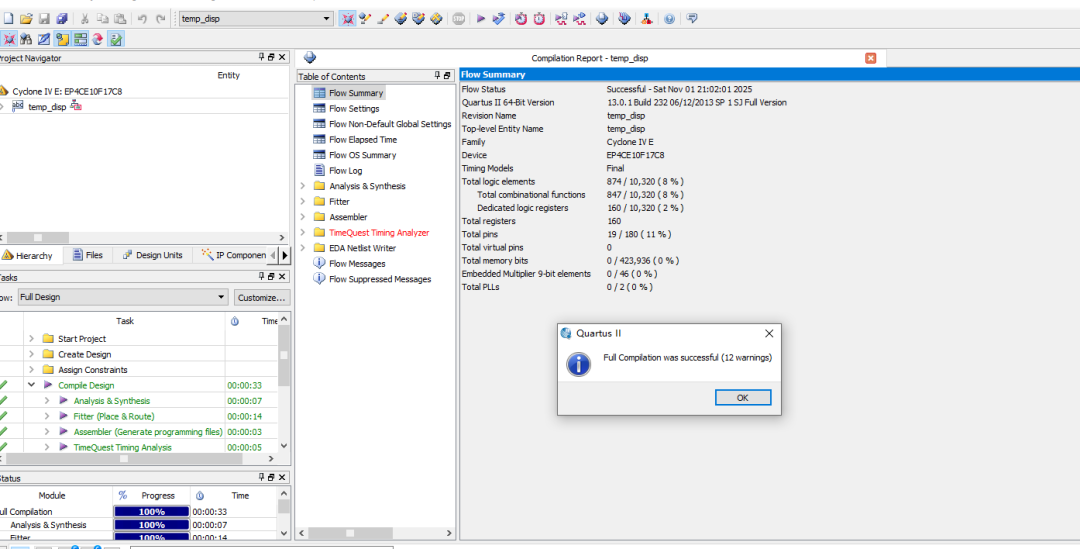Click the New file icon in toolbar
1080x549 pixels.
coord(8,19)
